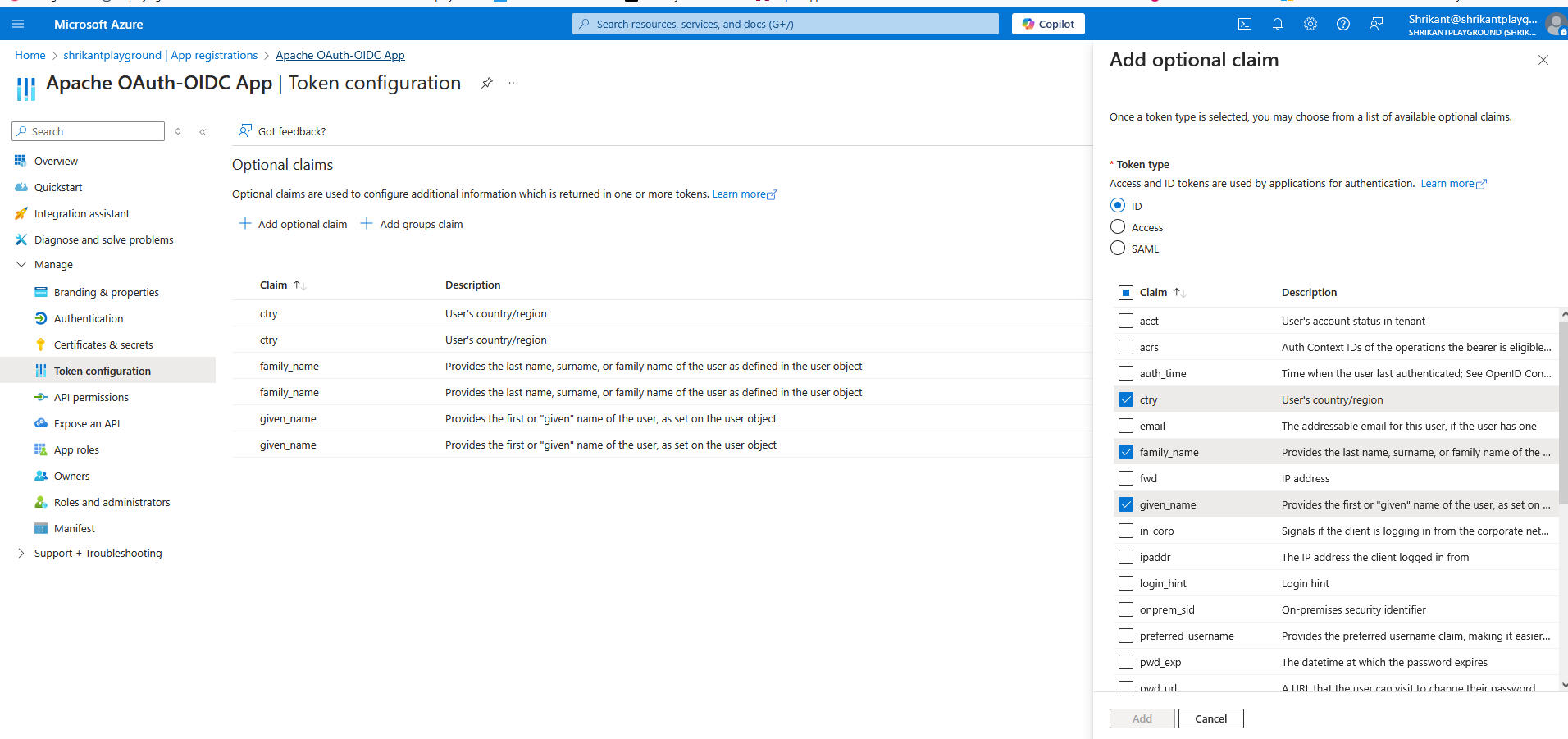Click the Copilot button
The width and height of the screenshot is (1568, 739).
1048,24
